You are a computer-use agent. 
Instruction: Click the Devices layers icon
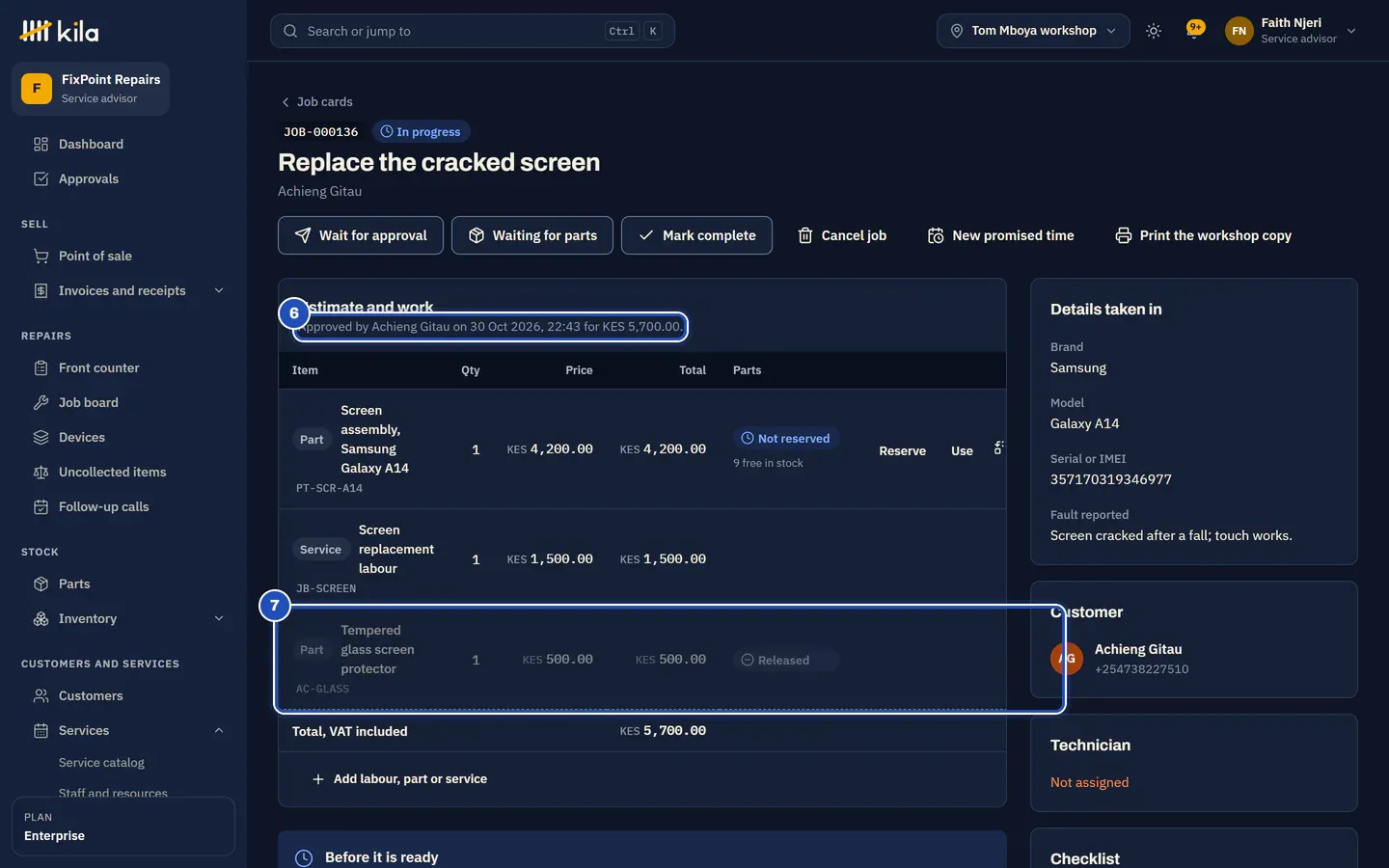[x=41, y=437]
